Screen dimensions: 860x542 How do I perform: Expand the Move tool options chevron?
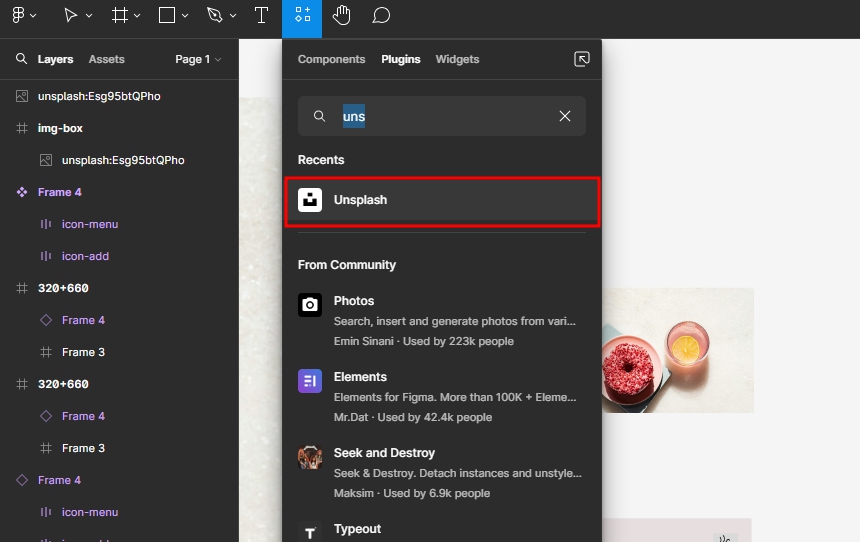(x=89, y=16)
